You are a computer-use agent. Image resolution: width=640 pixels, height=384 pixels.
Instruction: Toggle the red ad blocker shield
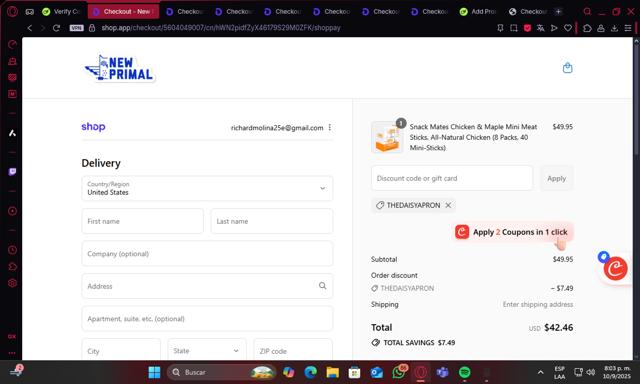click(x=527, y=28)
